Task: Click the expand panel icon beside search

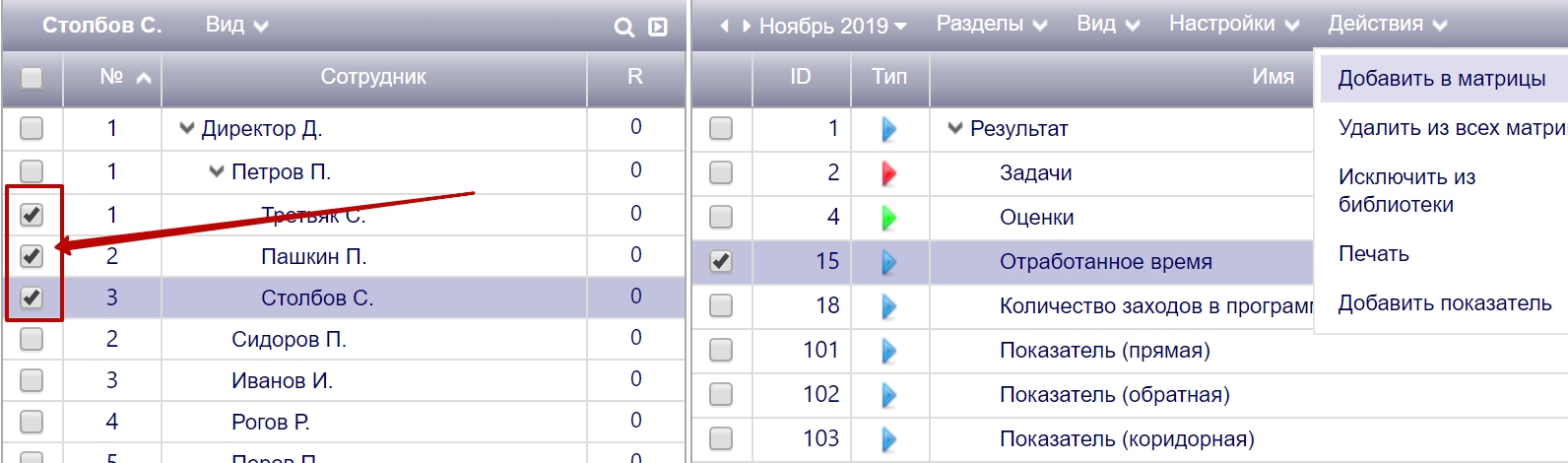Action: pos(658,28)
